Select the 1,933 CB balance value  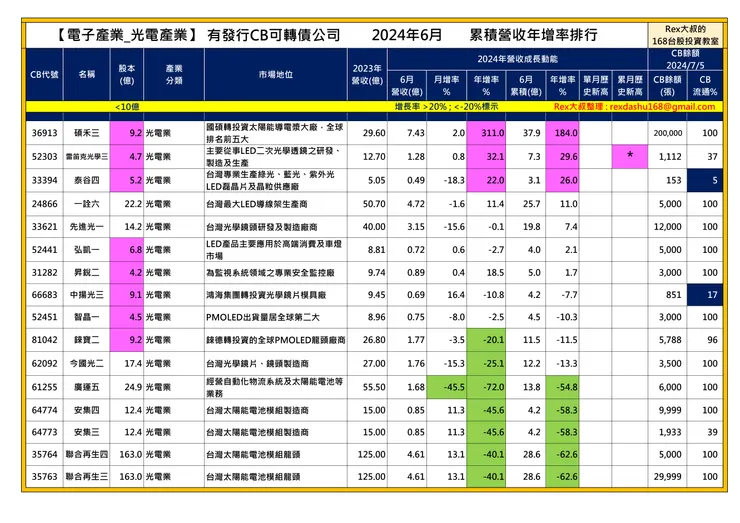pyautogui.click(x=670, y=432)
